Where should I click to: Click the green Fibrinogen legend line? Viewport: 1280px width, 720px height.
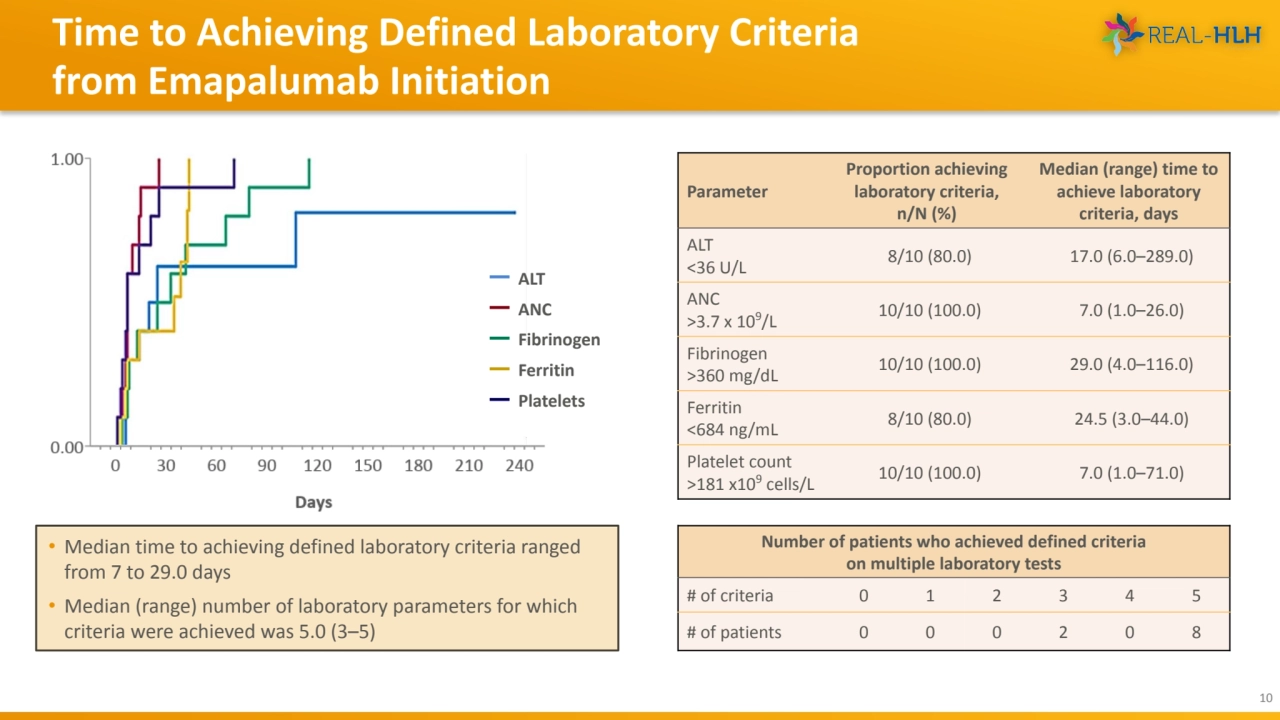point(501,339)
